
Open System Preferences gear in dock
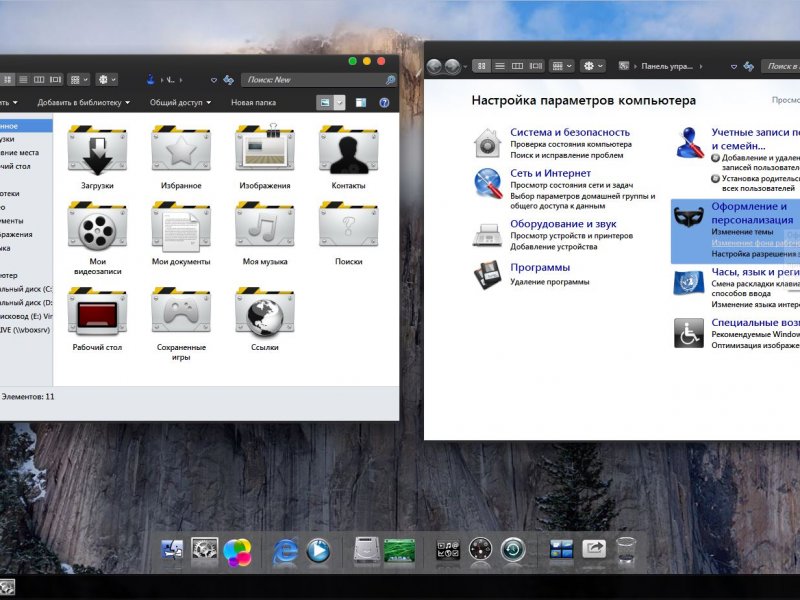(x=205, y=551)
